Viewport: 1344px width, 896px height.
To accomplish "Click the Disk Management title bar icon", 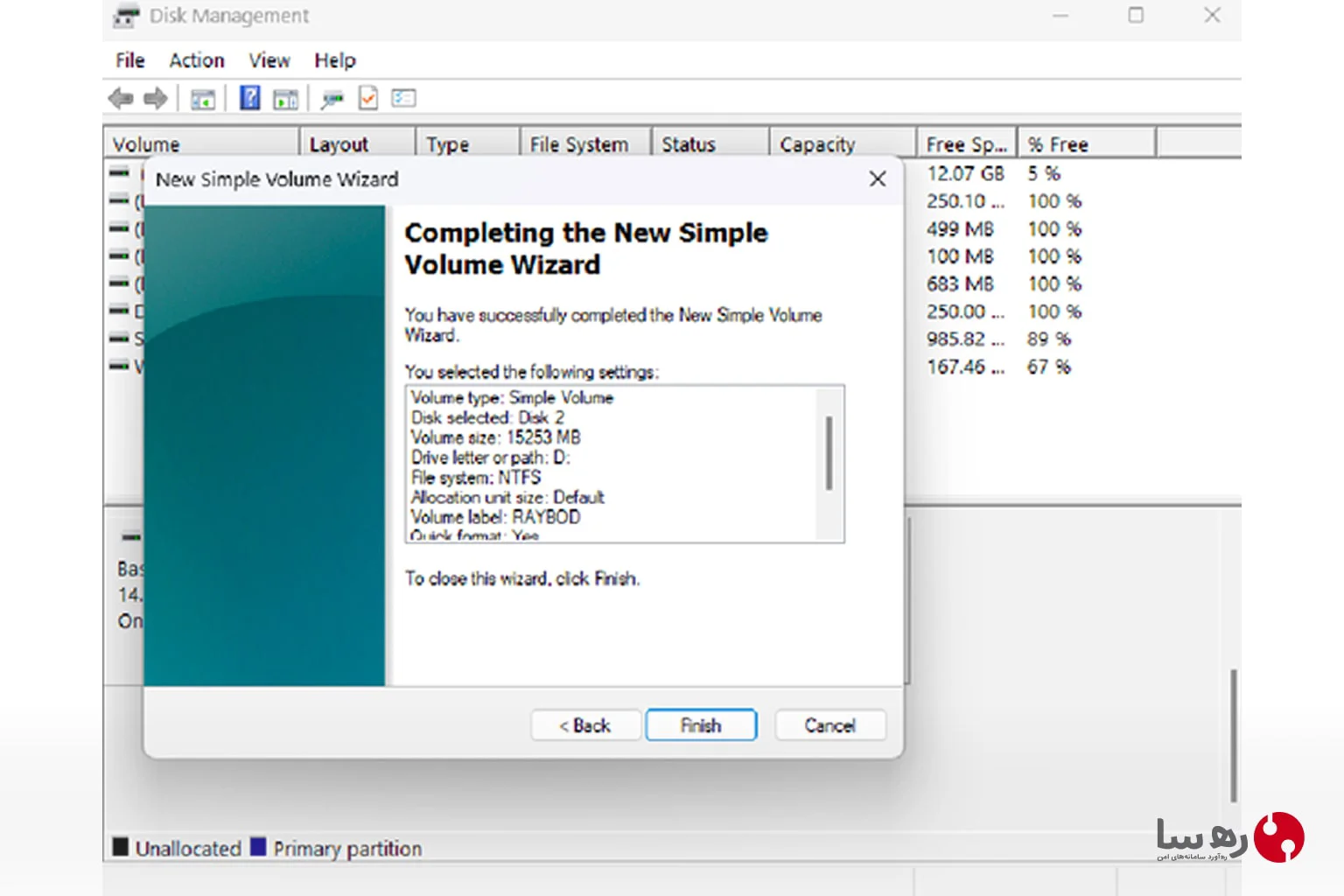I will coord(127,16).
